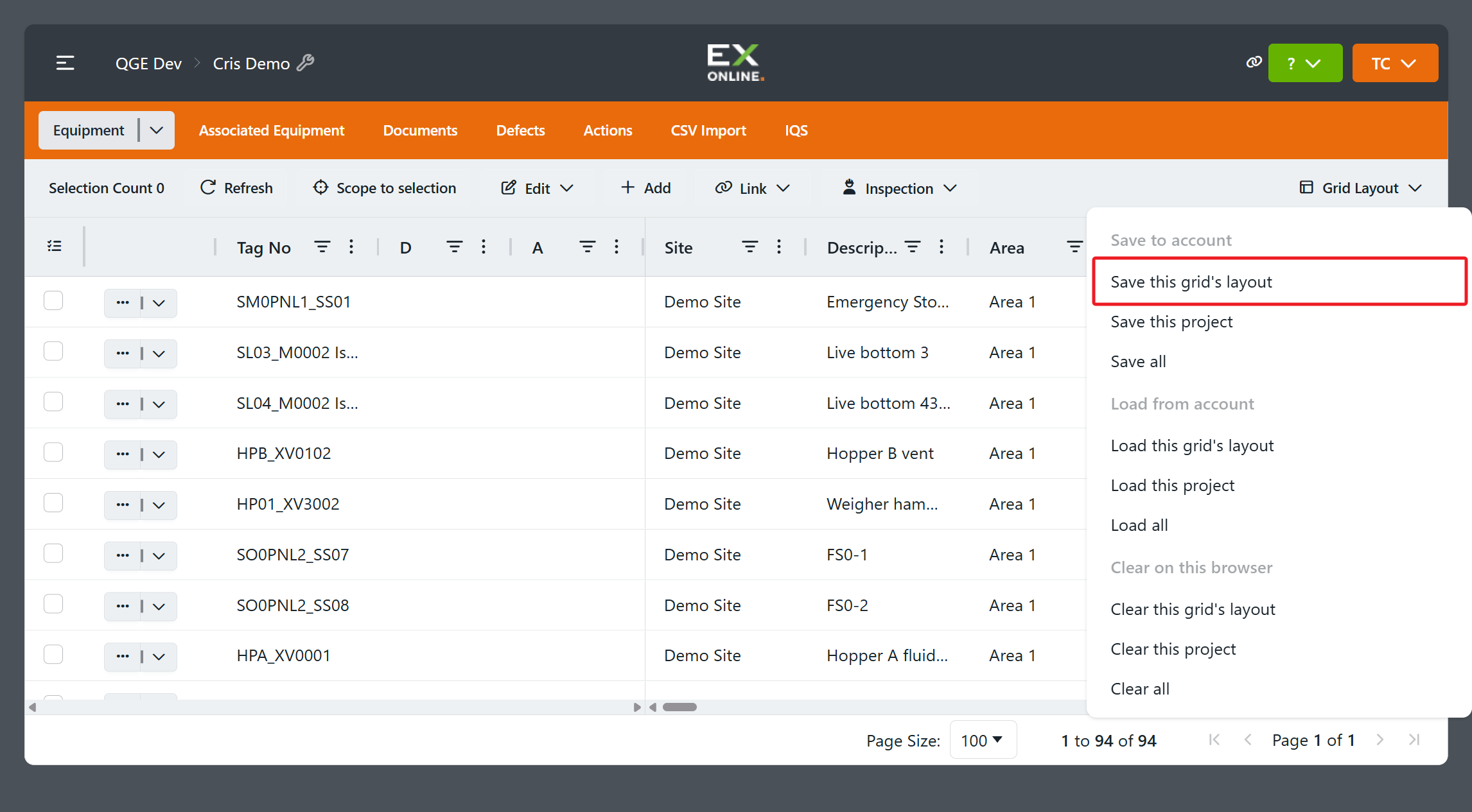The width and height of the screenshot is (1472, 812).
Task: Open the green help dropdown
Action: coord(1305,63)
